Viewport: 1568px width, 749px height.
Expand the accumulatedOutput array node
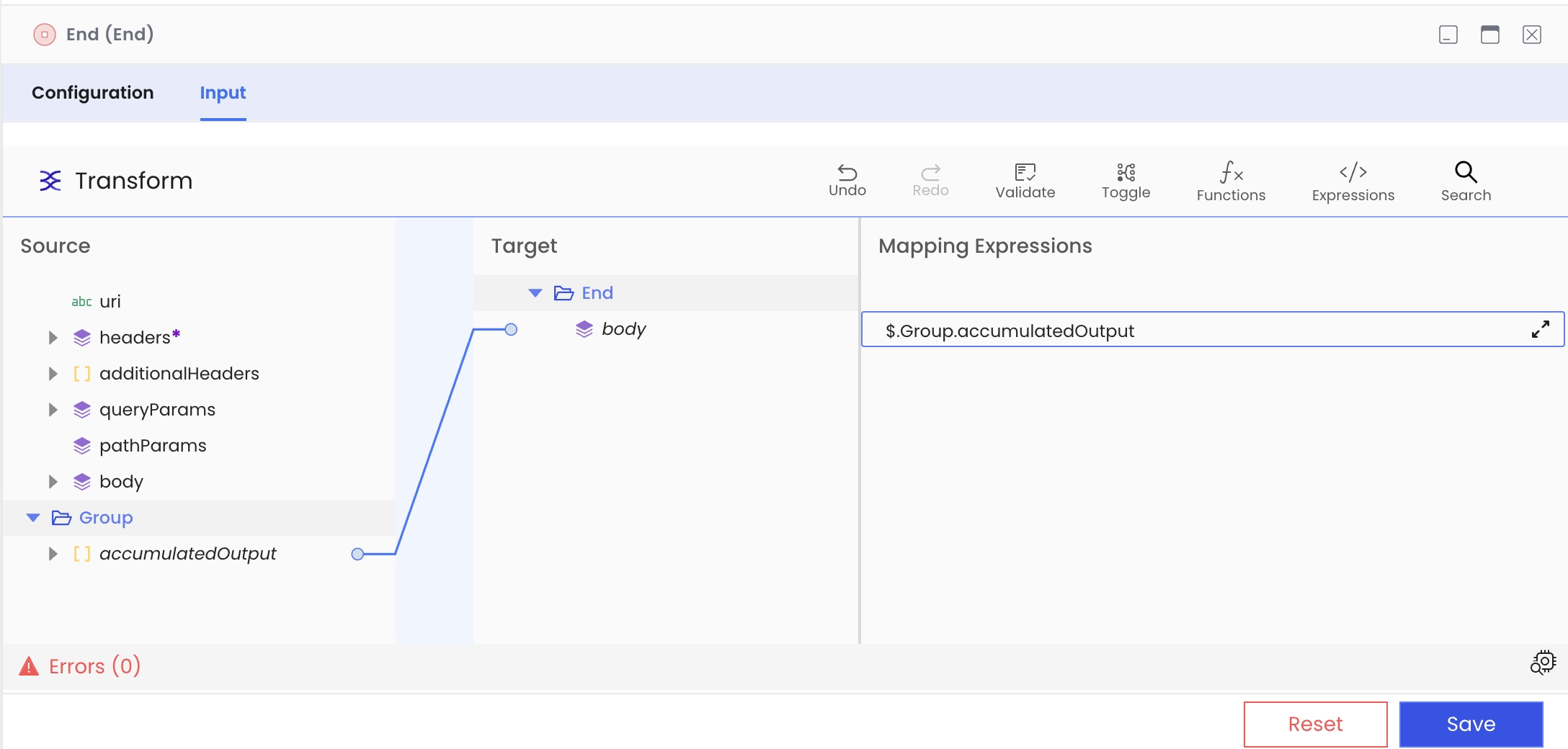[x=53, y=554]
